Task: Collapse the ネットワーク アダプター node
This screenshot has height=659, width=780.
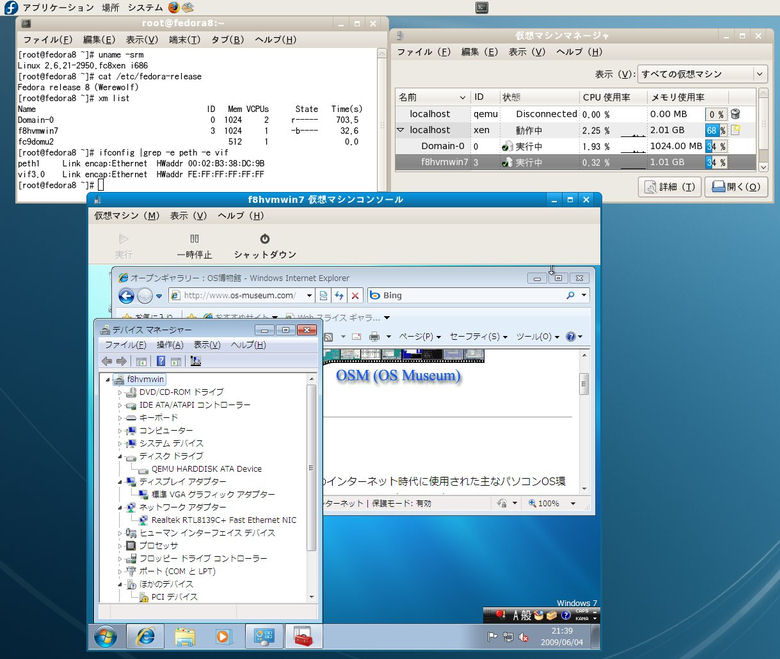Action: [x=119, y=507]
